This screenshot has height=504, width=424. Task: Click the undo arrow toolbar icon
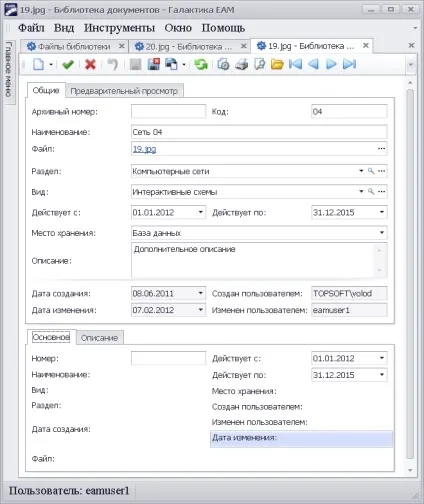113,64
